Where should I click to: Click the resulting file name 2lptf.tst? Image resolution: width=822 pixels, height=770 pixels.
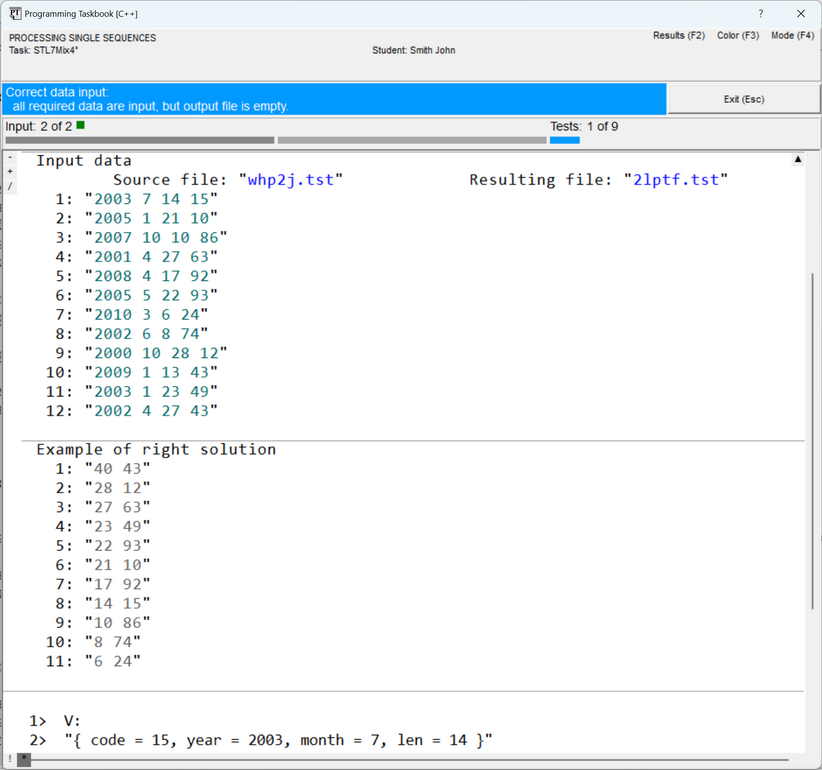(x=676, y=180)
